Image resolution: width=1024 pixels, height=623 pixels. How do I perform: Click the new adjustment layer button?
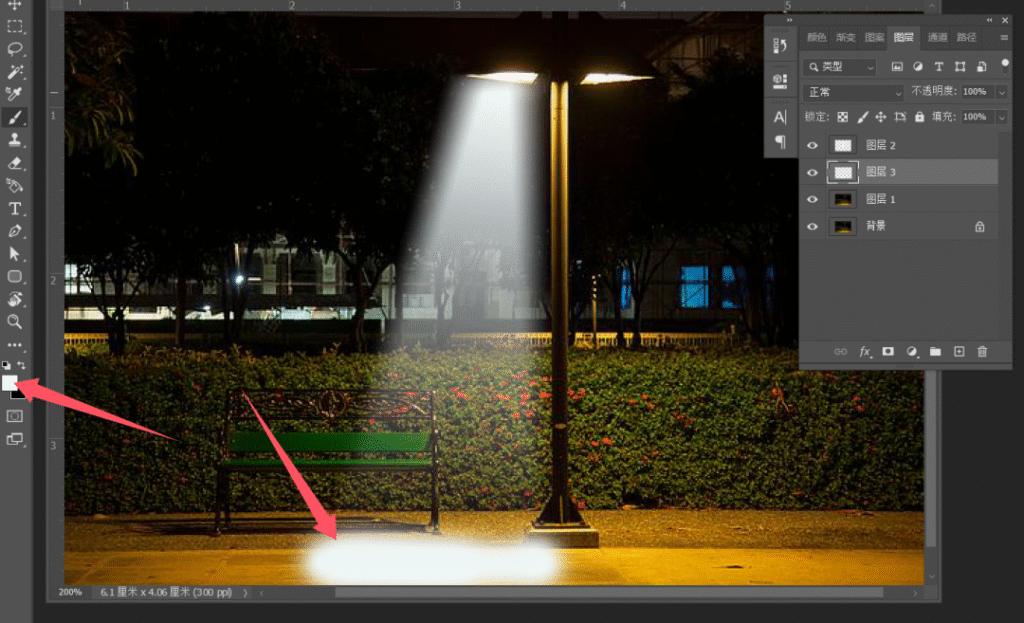point(912,352)
